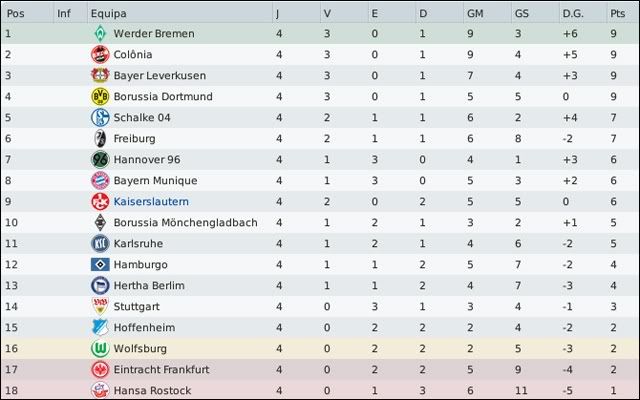Select the Hansa Rostock table row
The image size is (640, 400).
coord(320,391)
